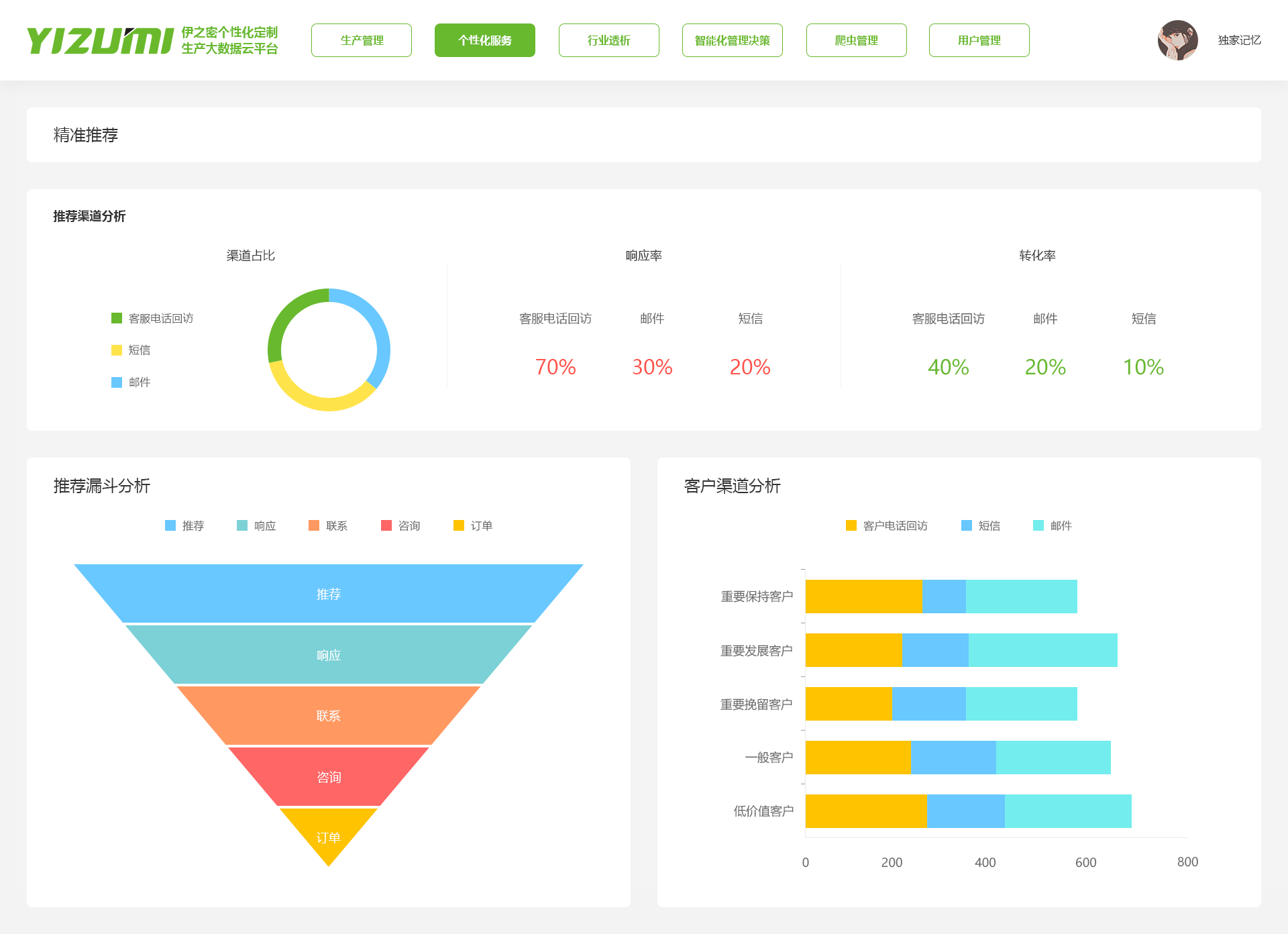Click the user avatar picture
Viewport: 1288px width, 934px height.
click(1178, 40)
